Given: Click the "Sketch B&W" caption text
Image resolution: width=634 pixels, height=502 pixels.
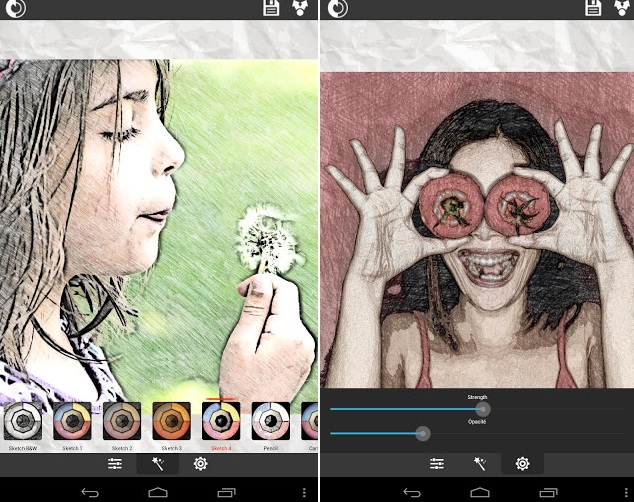Looking at the screenshot, I should [x=23, y=448].
